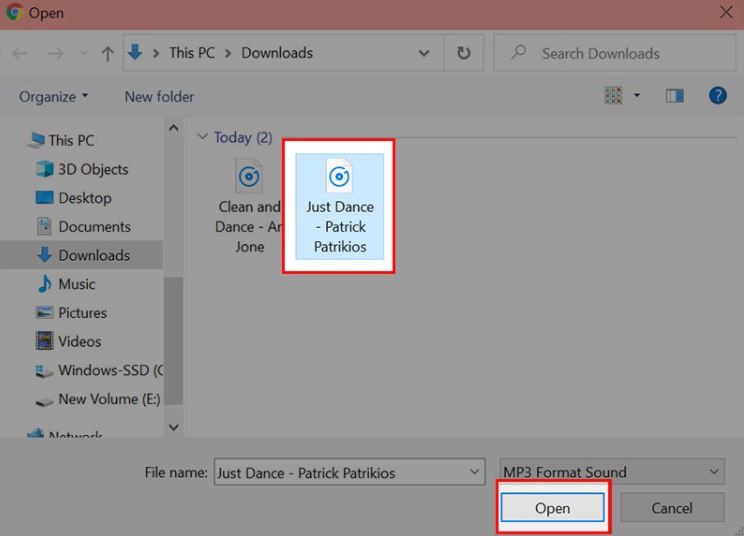Click the Pictures icon in sidebar
Image resolution: width=744 pixels, height=536 pixels.
[45, 313]
